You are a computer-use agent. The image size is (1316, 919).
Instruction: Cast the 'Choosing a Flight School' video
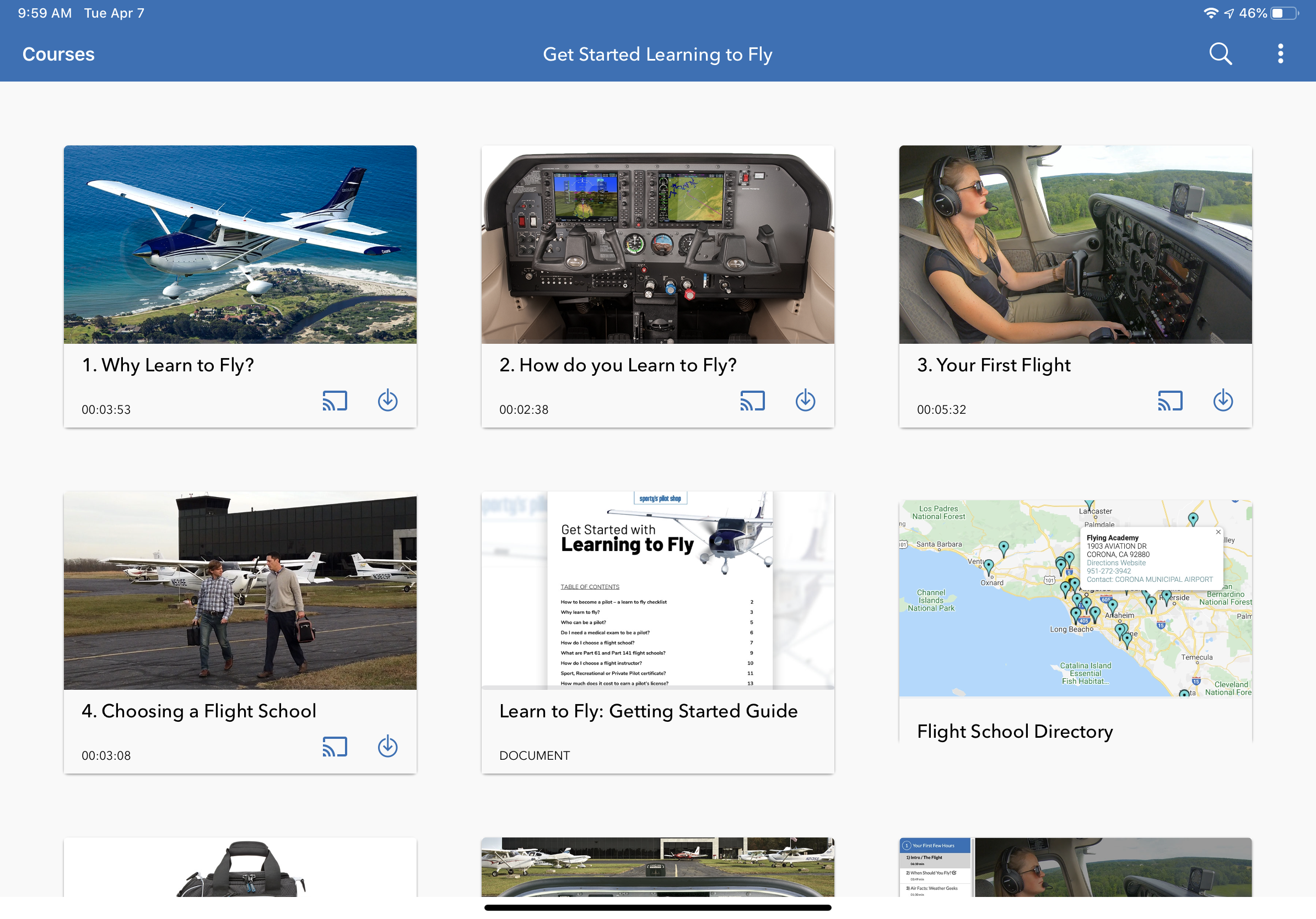[x=335, y=747]
